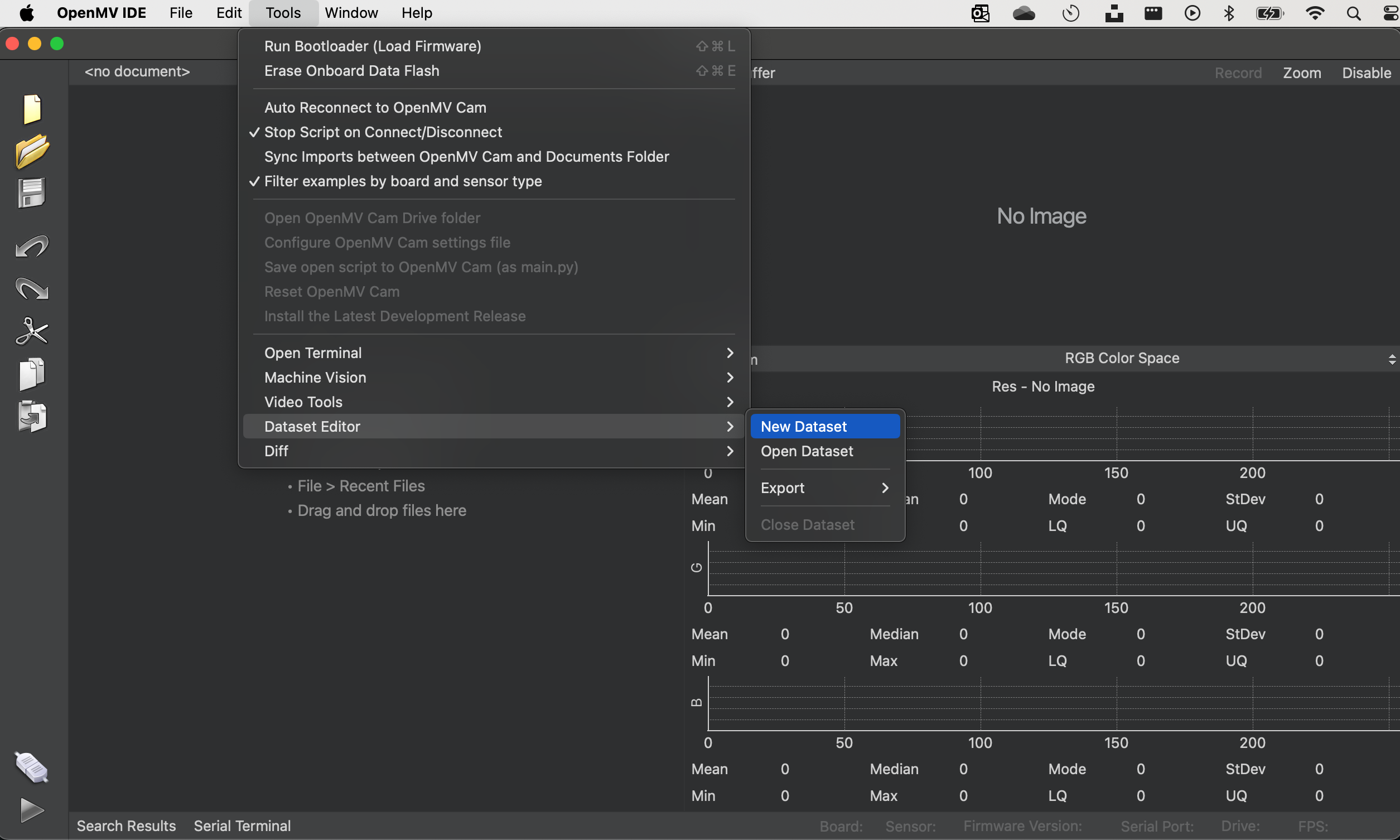Click the <no document> title
The width and height of the screenshot is (1400, 840).
point(137,71)
